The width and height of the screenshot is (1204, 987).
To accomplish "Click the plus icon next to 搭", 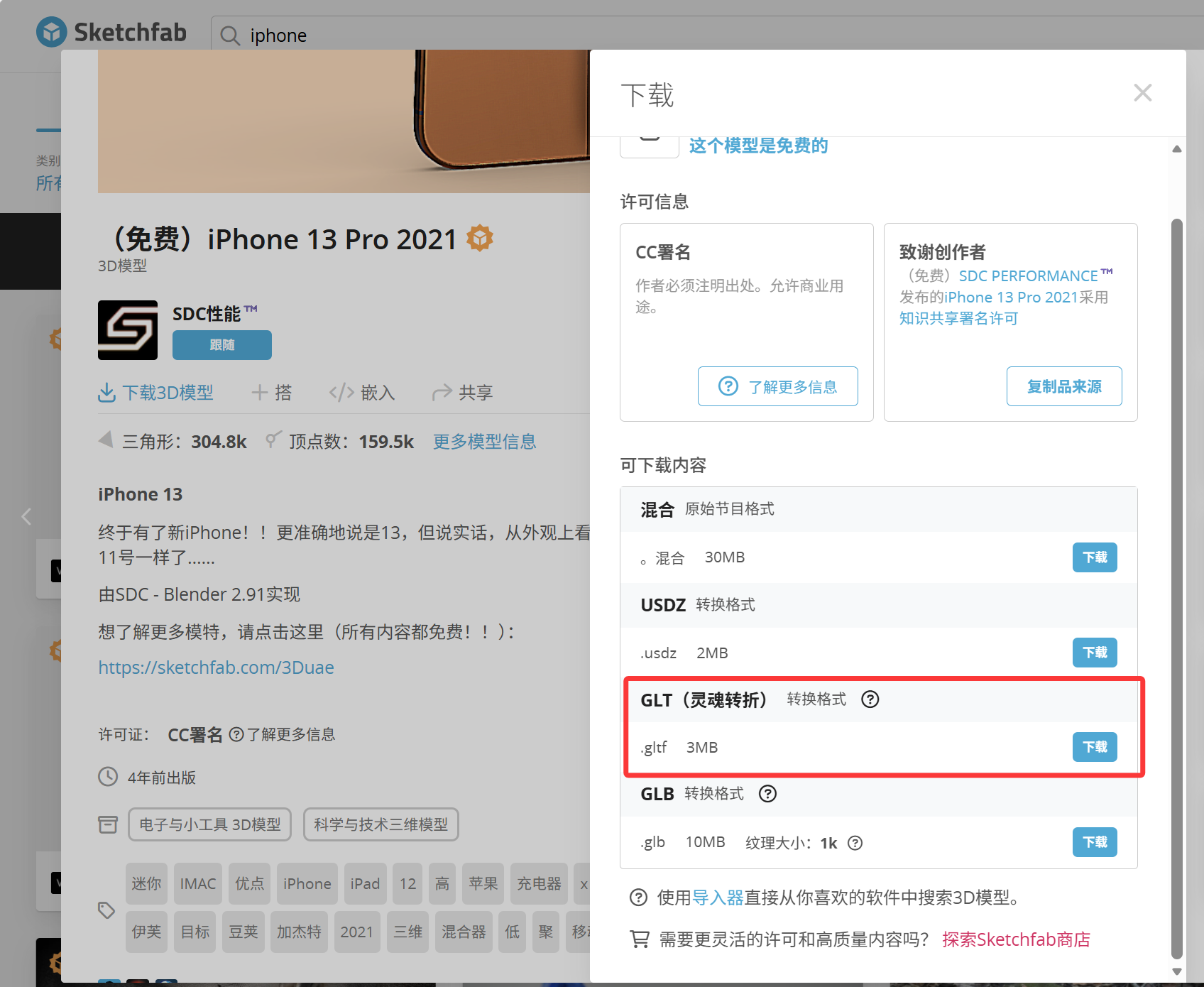I will [x=260, y=392].
